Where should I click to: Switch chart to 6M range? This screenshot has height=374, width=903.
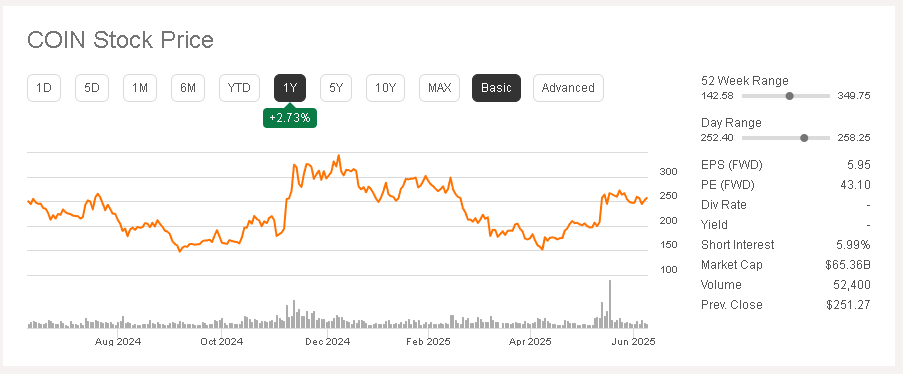pos(188,88)
